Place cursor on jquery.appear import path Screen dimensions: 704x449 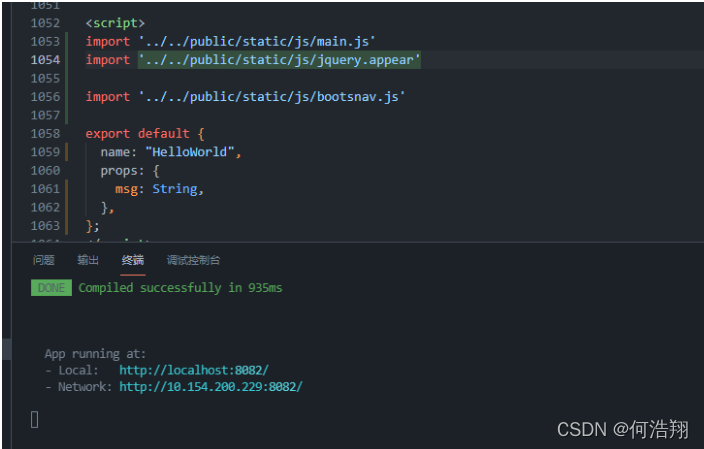point(279,60)
